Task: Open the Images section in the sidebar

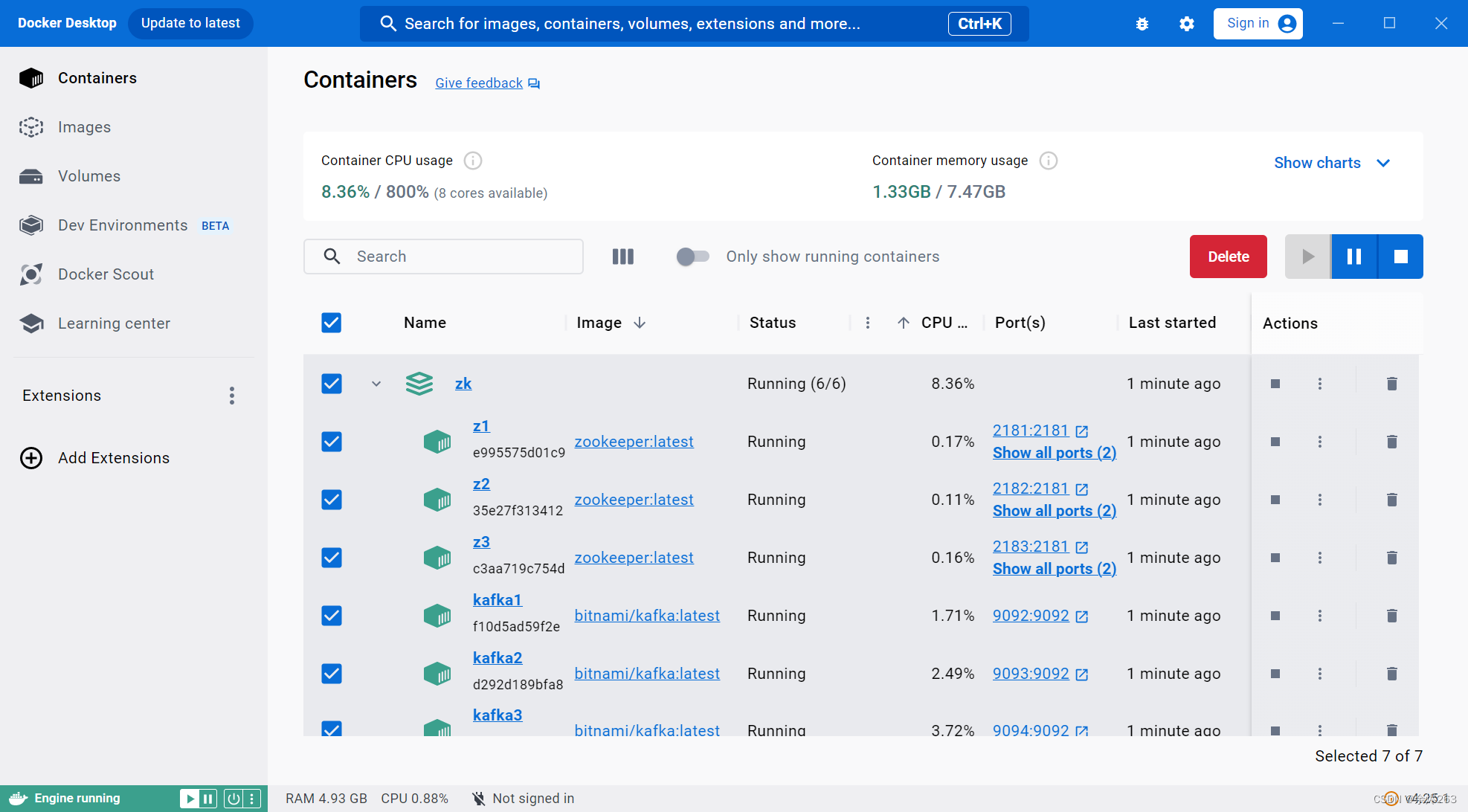Action: (x=84, y=126)
